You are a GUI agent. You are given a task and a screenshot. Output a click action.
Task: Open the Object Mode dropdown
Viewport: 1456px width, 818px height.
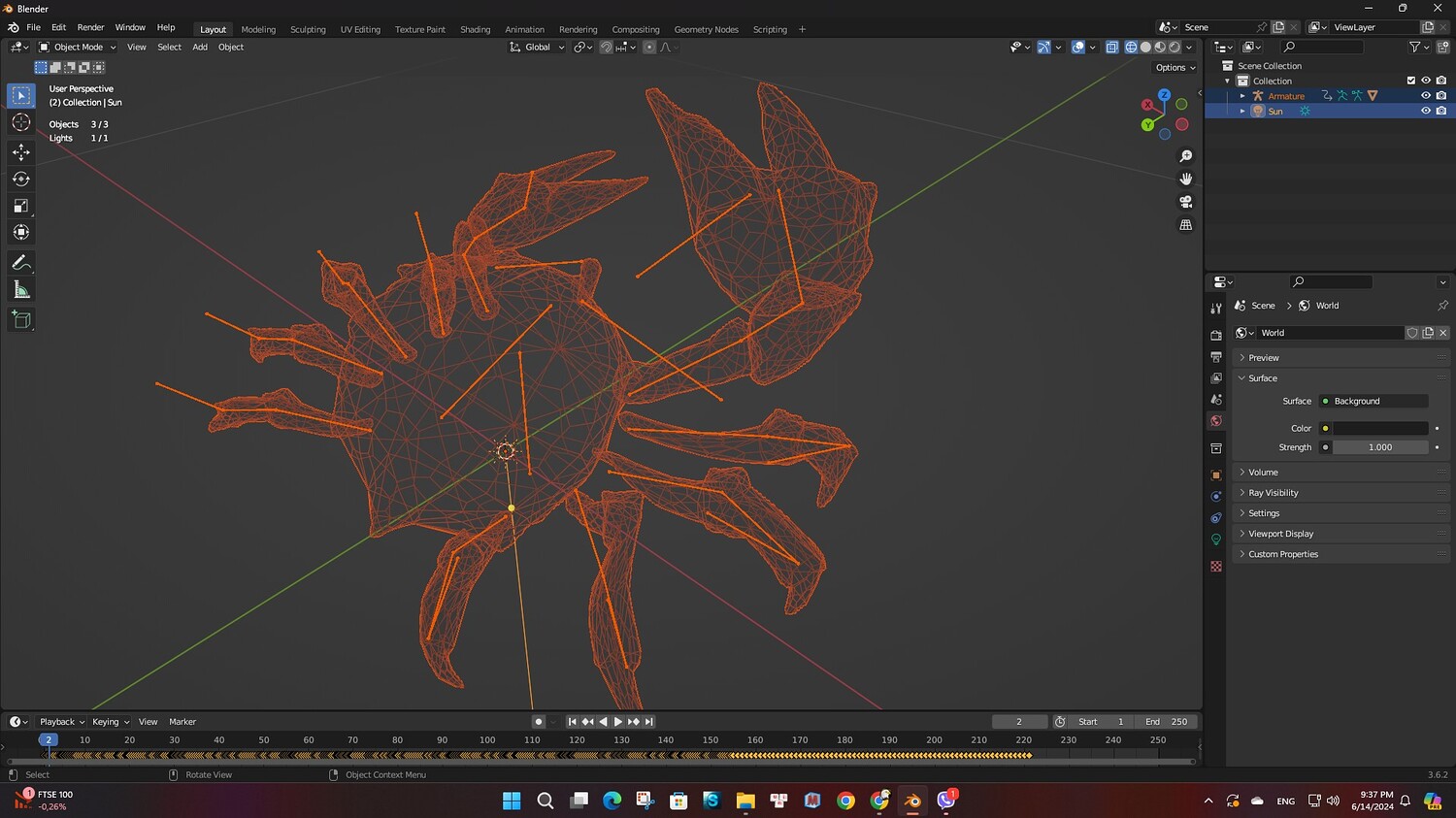click(x=78, y=47)
